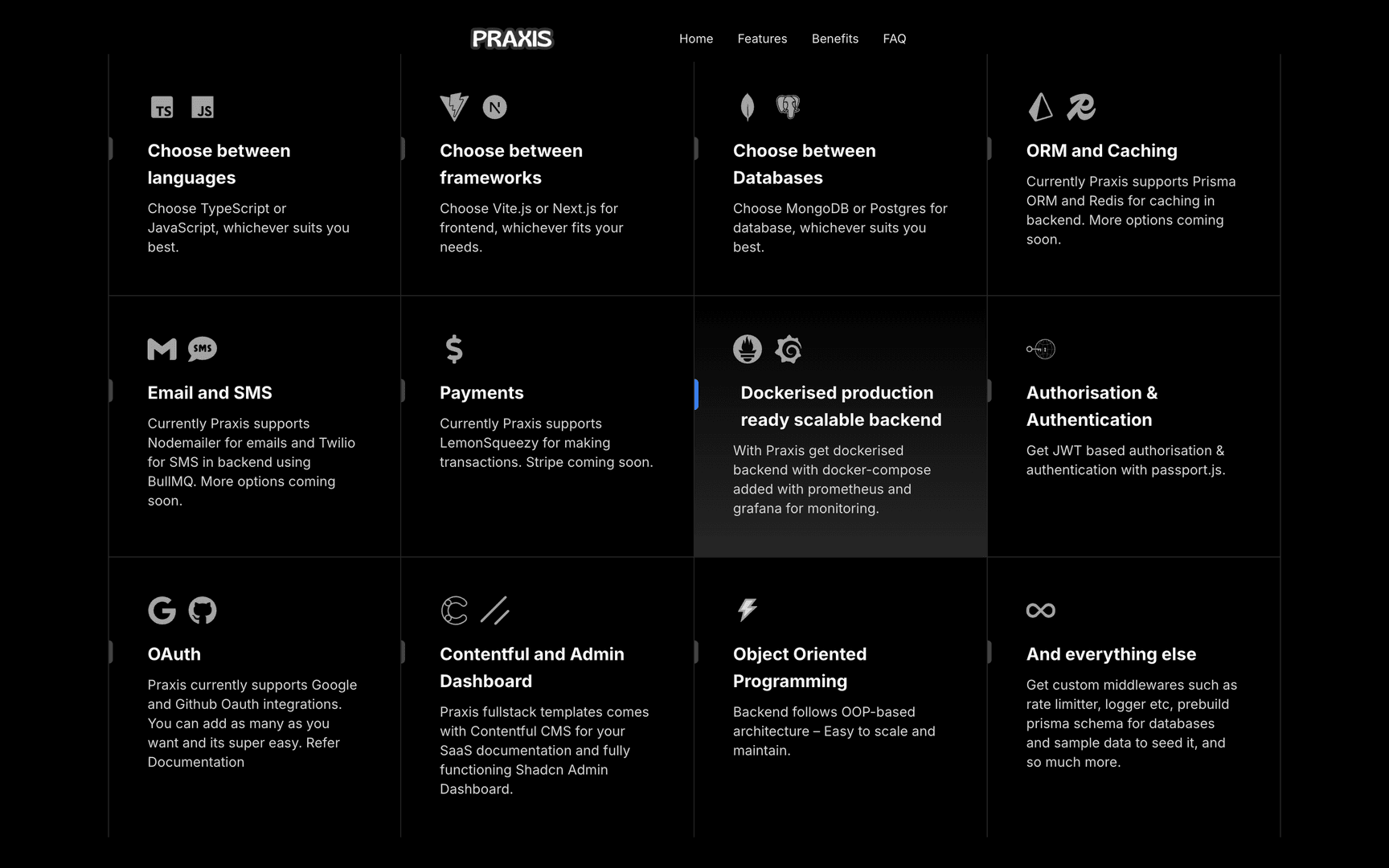Click the Benefits navigation link
The image size is (1389, 868).
(x=835, y=39)
